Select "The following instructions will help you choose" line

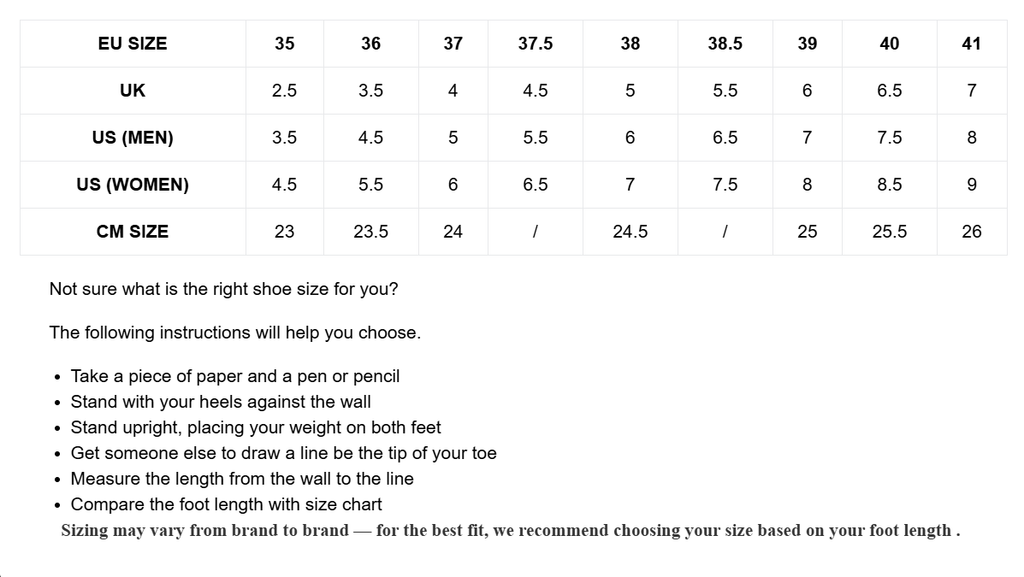click(235, 332)
